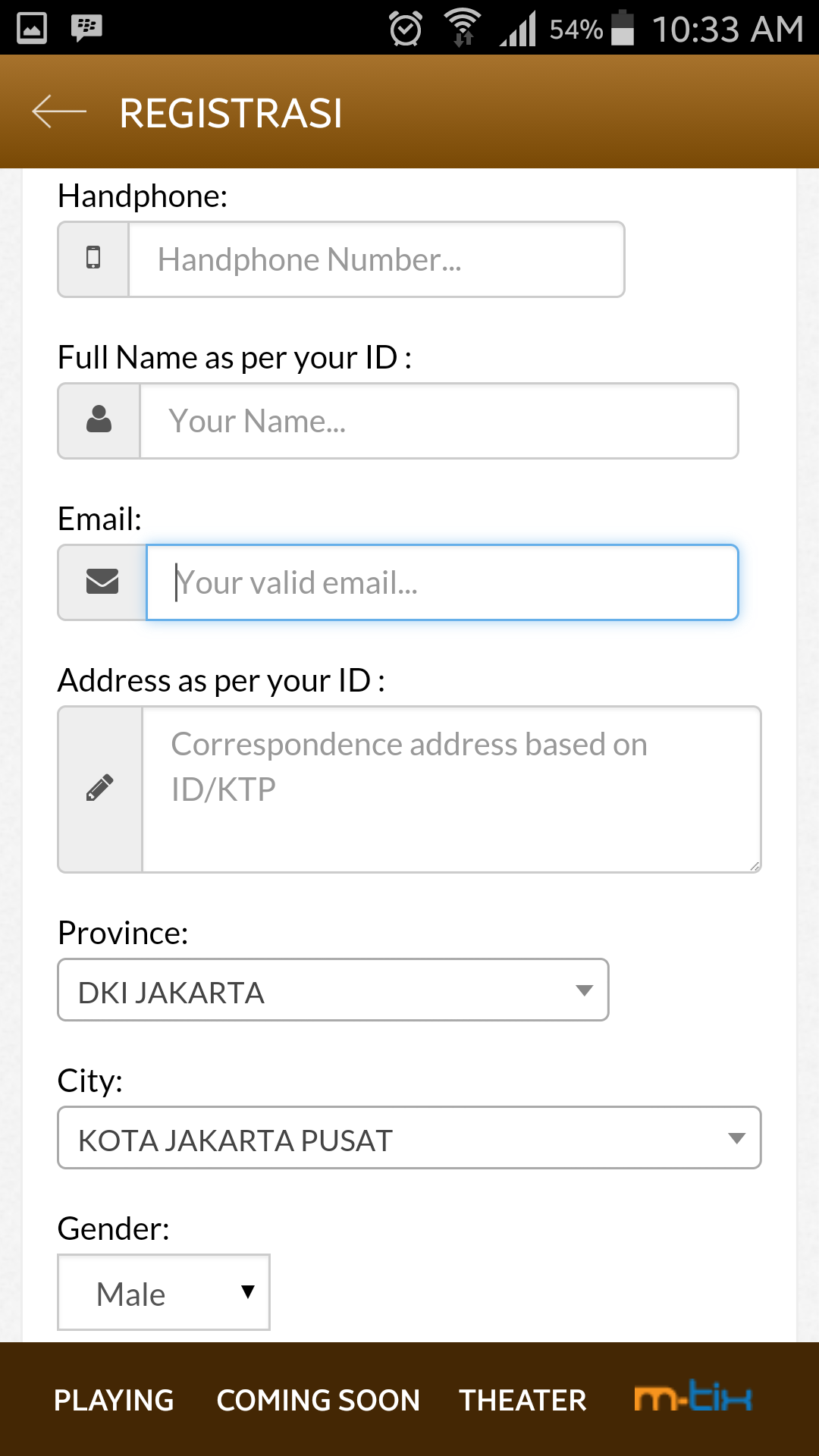Focus the Your Name input field
Viewport: 819px width, 1456px height.
pyautogui.click(x=438, y=421)
